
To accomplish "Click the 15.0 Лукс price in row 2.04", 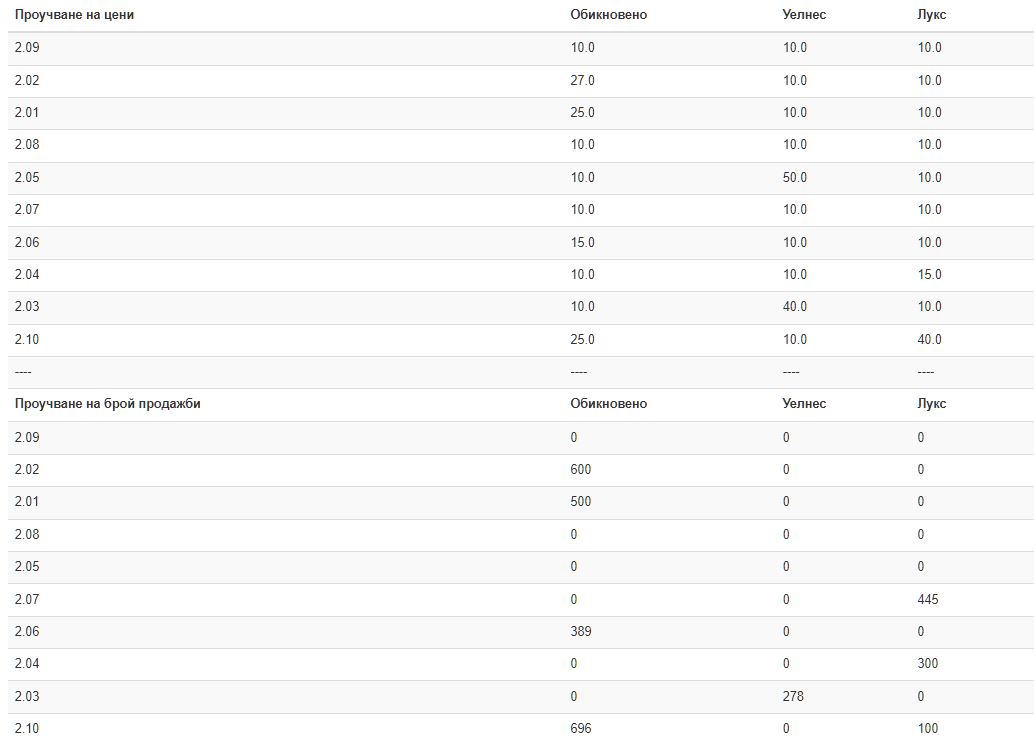I will click(930, 274).
